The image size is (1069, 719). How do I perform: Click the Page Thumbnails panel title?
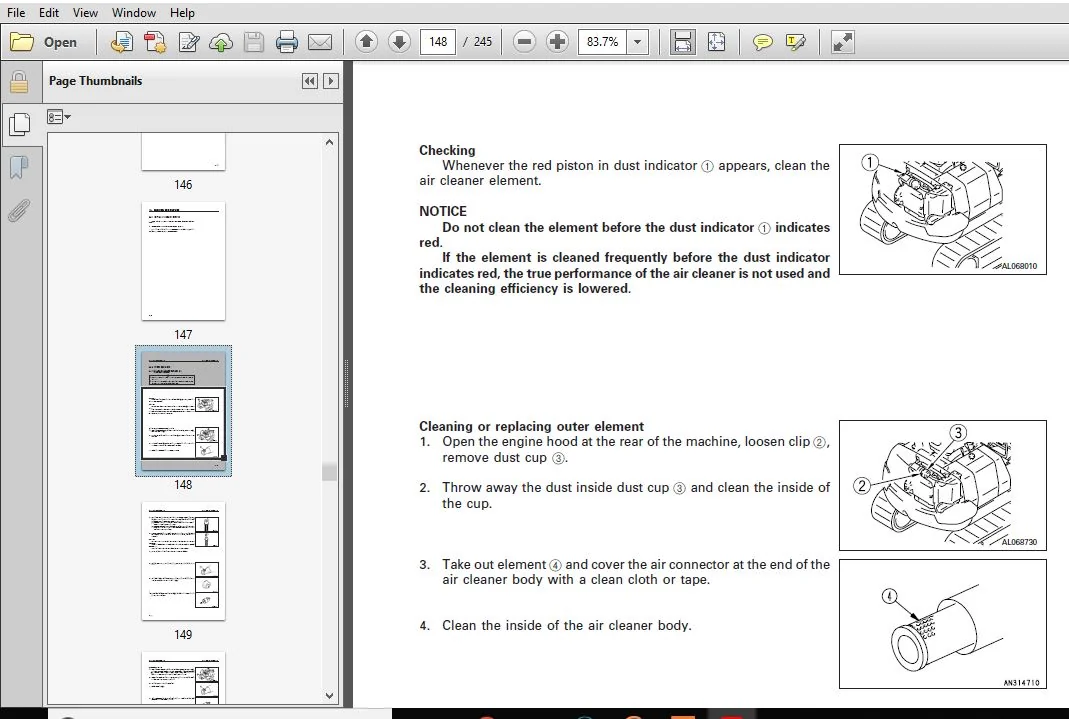[95, 80]
